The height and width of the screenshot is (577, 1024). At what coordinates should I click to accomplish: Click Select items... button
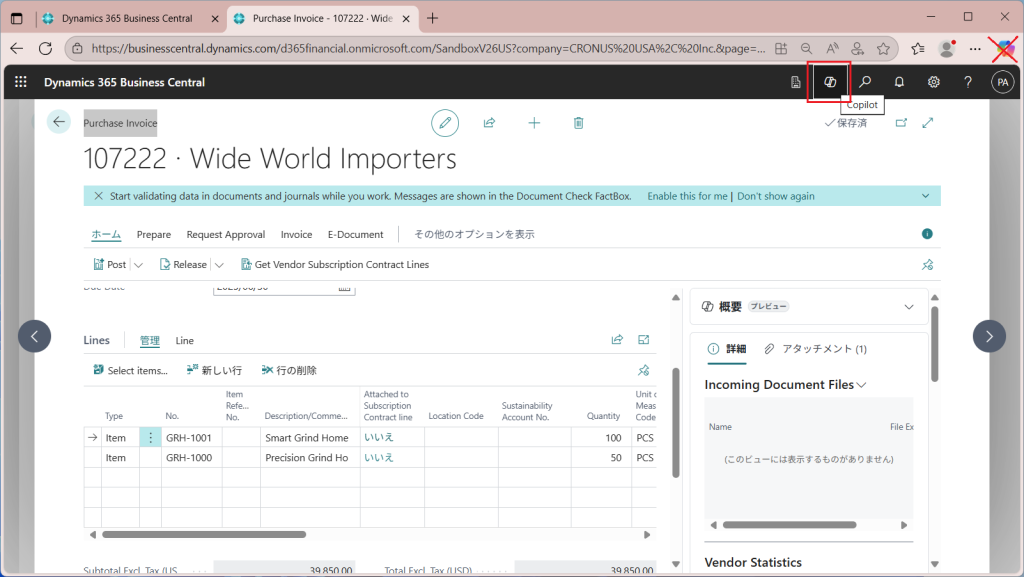(x=130, y=370)
